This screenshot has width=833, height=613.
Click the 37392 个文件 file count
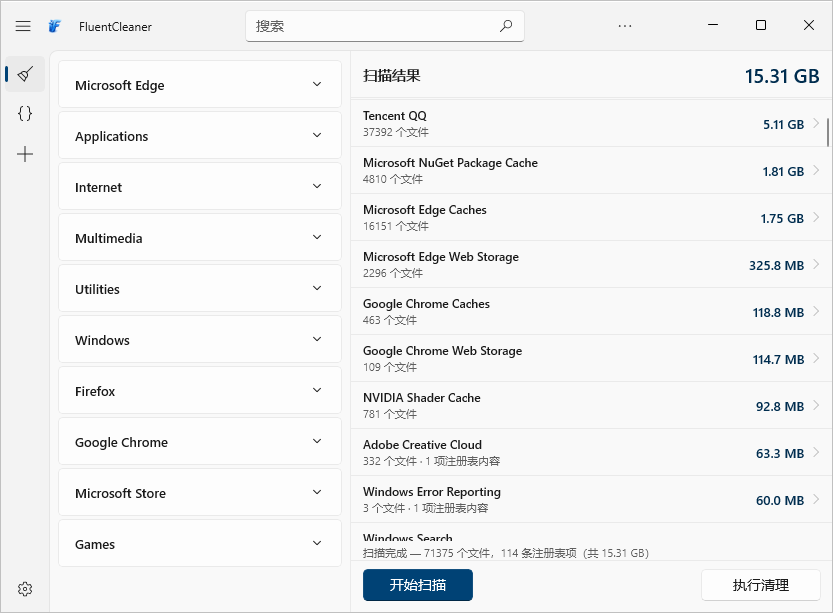tap(396, 132)
